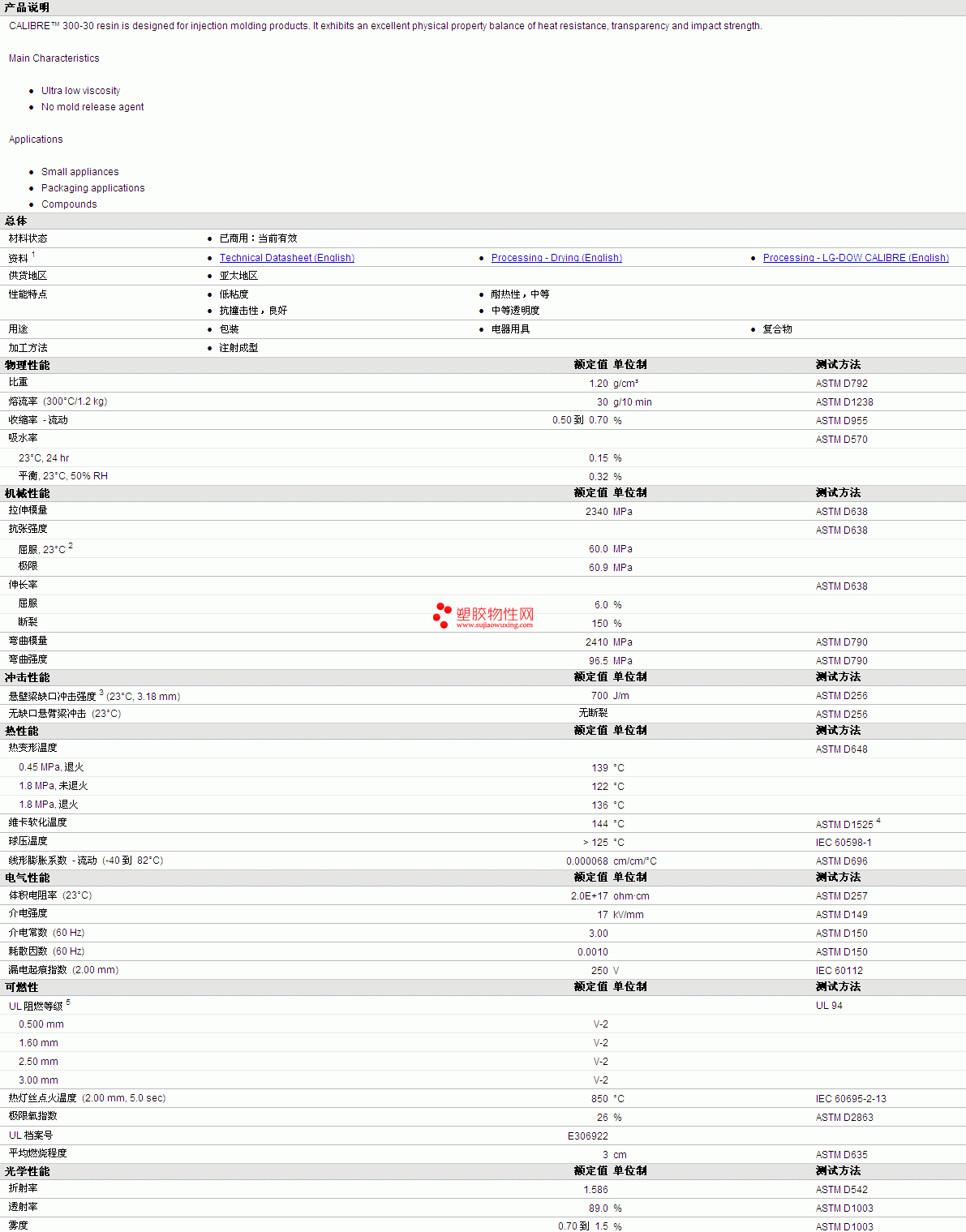Select the '比重' row label

pos(19,383)
